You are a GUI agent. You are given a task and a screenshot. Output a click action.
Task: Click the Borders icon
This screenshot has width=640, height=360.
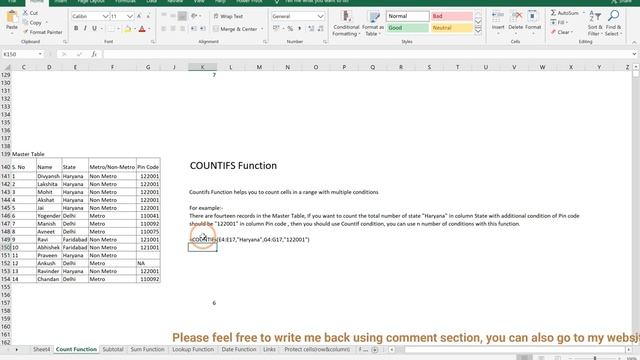pos(111,29)
